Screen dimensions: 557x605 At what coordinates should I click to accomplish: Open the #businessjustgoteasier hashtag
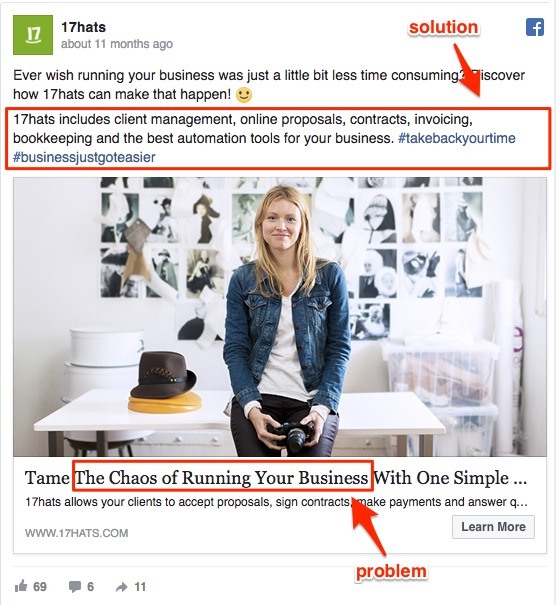click(84, 157)
